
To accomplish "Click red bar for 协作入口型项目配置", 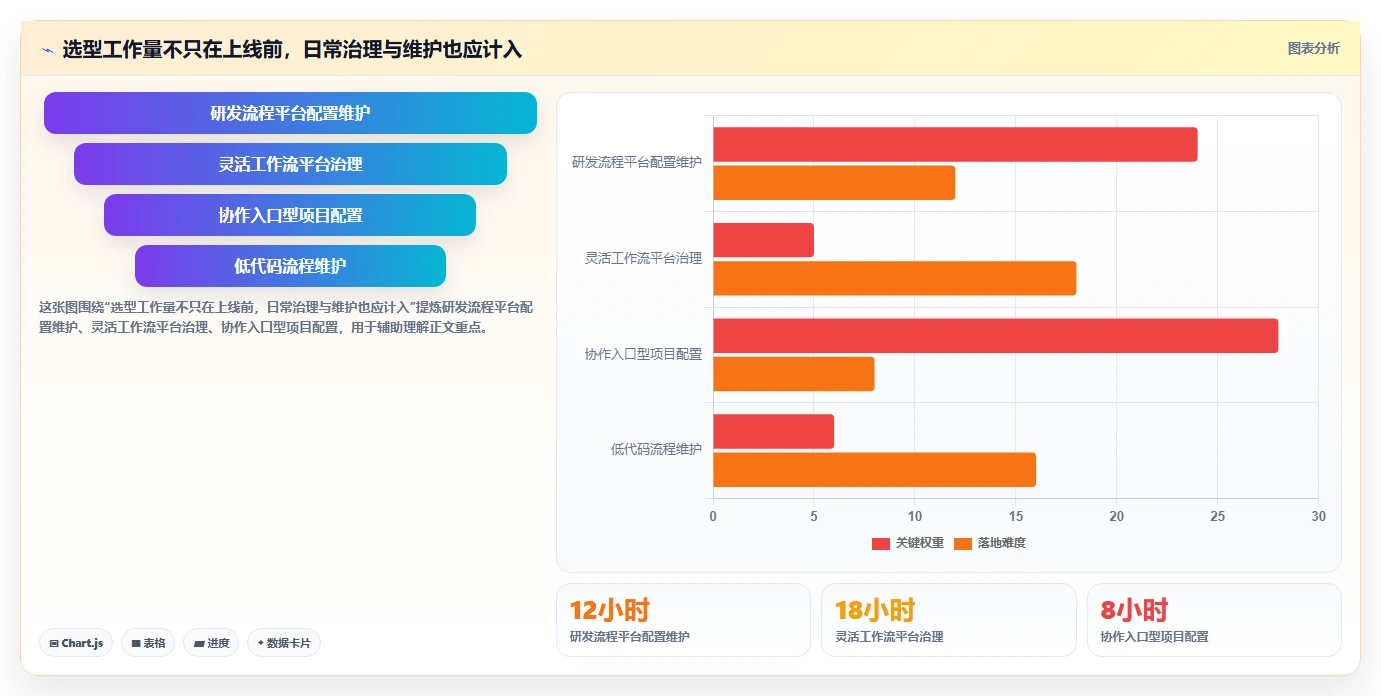I will [995, 336].
